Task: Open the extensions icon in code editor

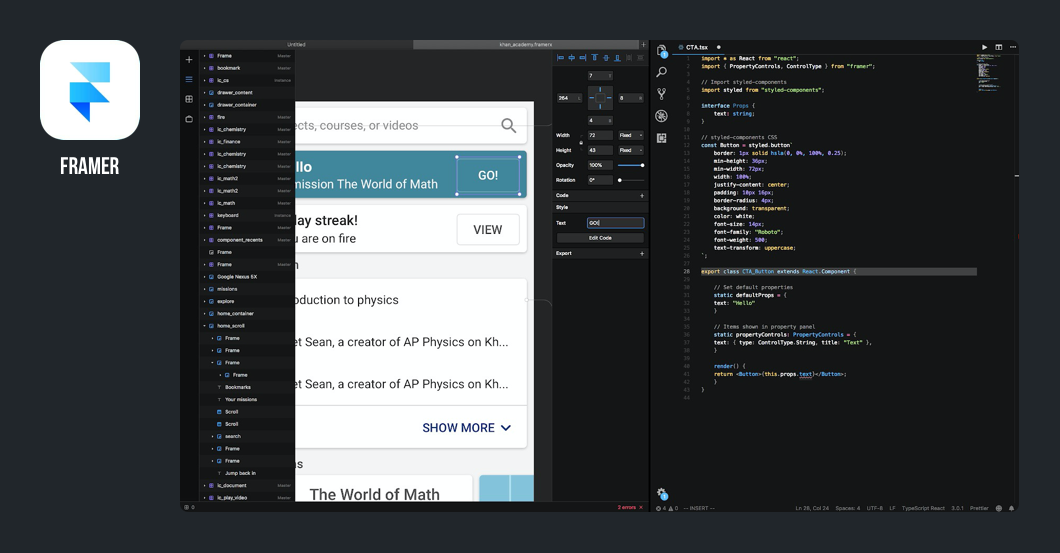Action: [x=662, y=138]
